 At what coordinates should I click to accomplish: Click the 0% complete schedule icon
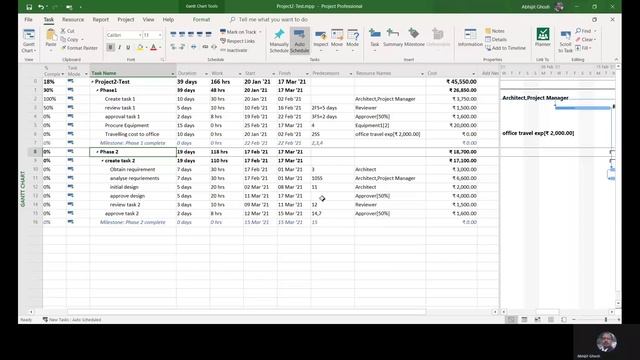tap(173, 34)
